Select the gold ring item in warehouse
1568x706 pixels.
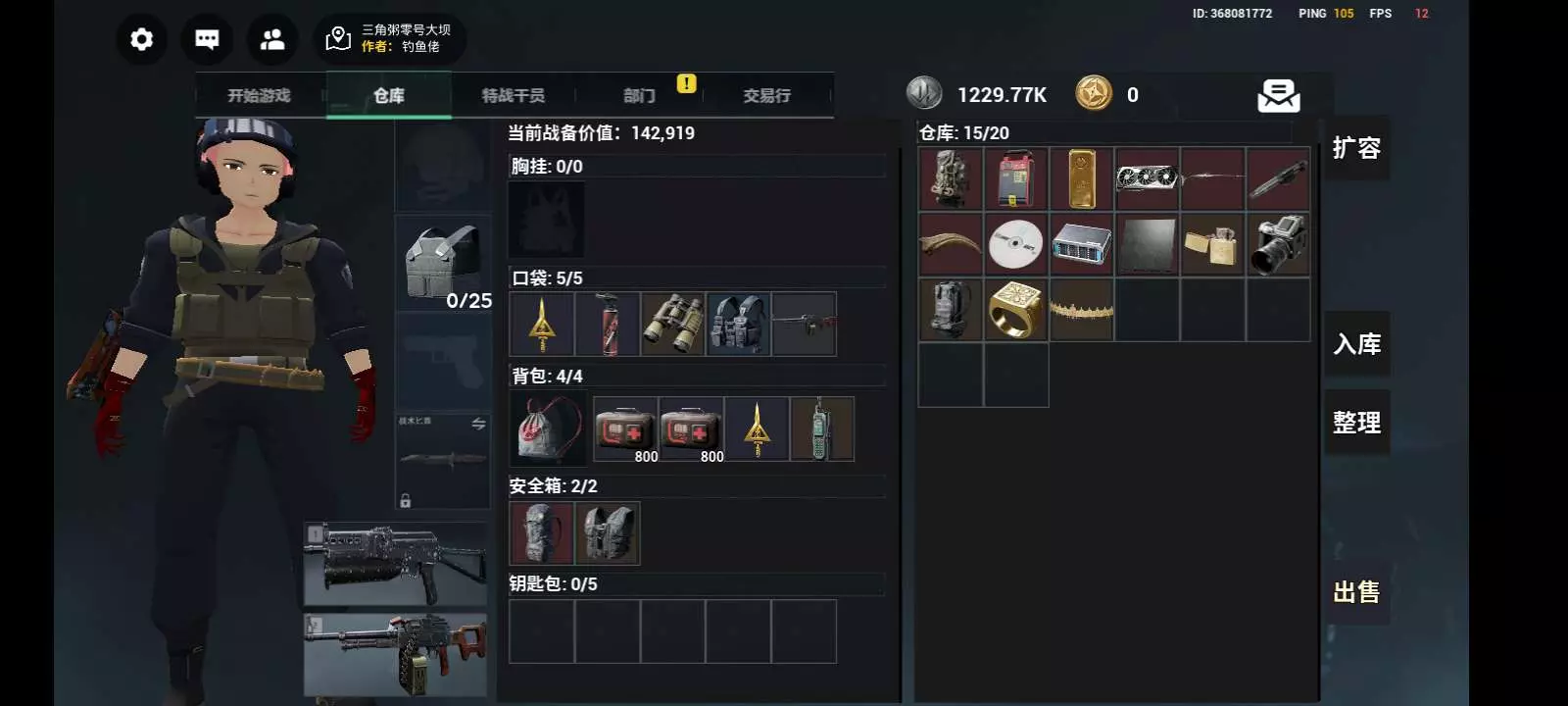click(1015, 310)
